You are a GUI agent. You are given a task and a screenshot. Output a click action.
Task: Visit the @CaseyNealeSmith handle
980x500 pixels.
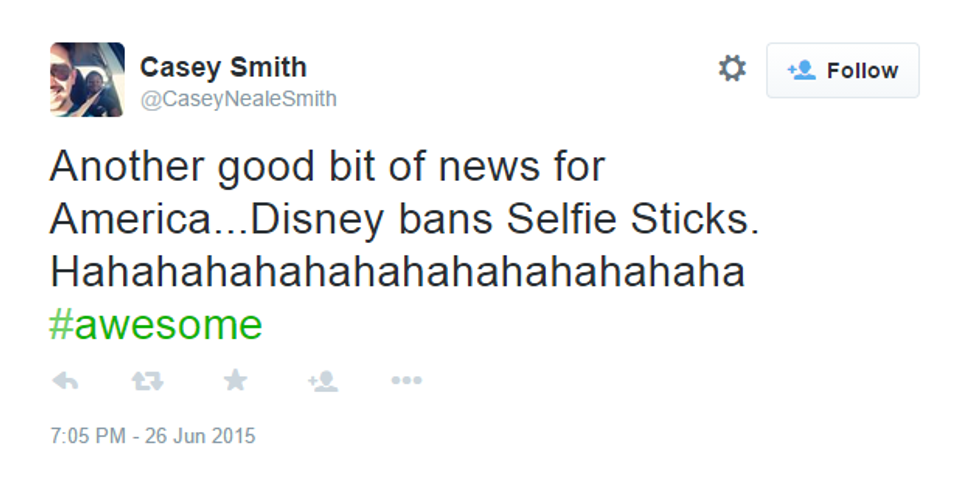[x=238, y=99]
